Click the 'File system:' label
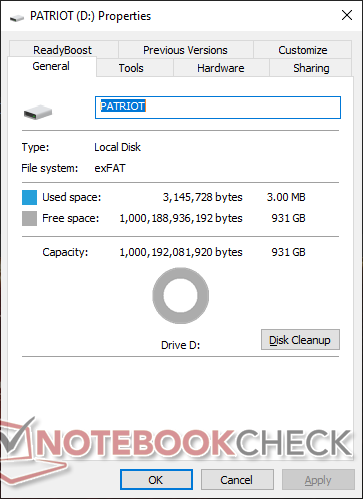The image size is (363, 499). (x=50, y=168)
